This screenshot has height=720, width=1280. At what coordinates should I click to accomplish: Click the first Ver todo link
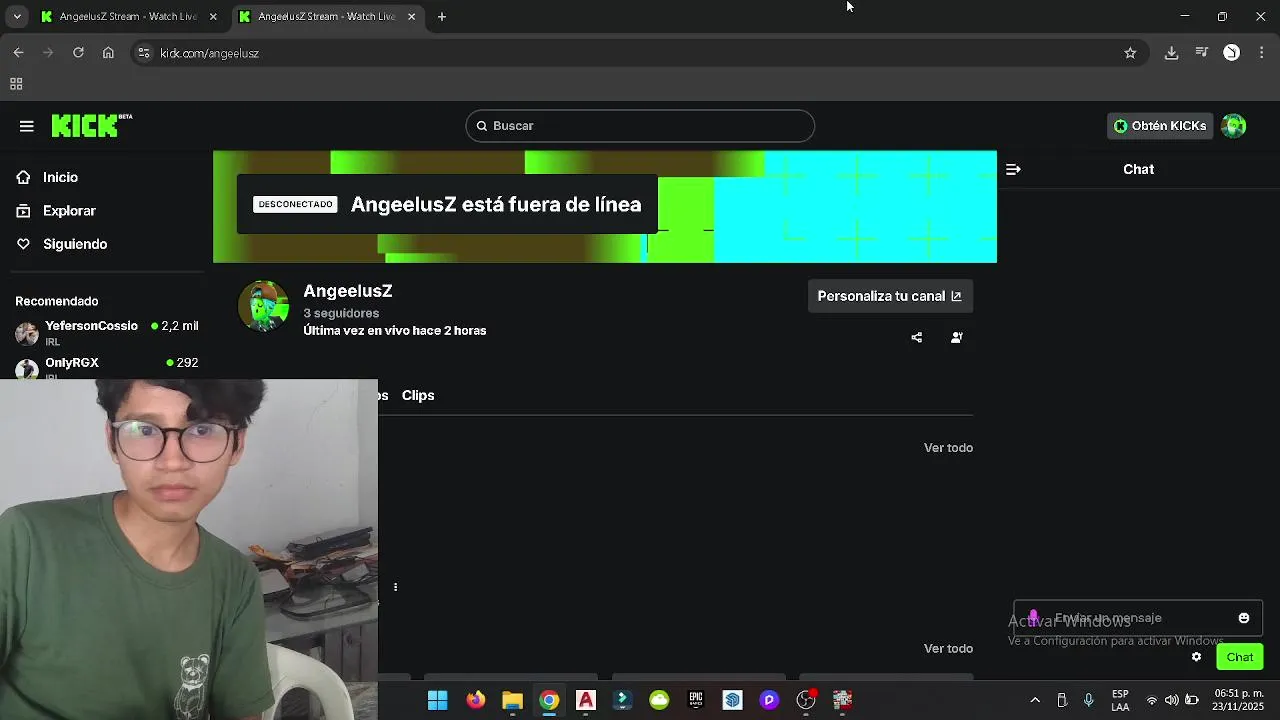point(948,447)
